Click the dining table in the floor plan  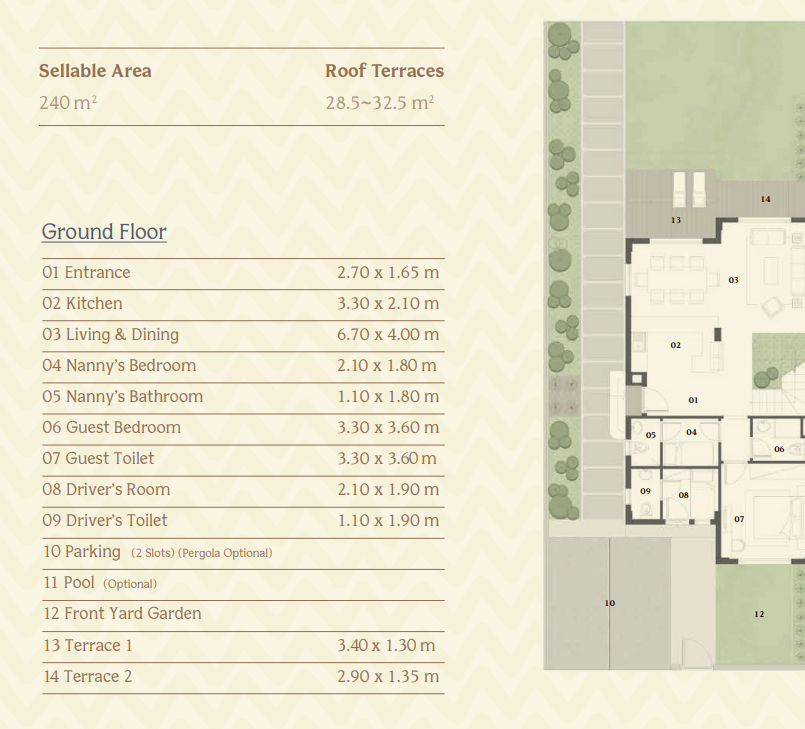(x=677, y=279)
